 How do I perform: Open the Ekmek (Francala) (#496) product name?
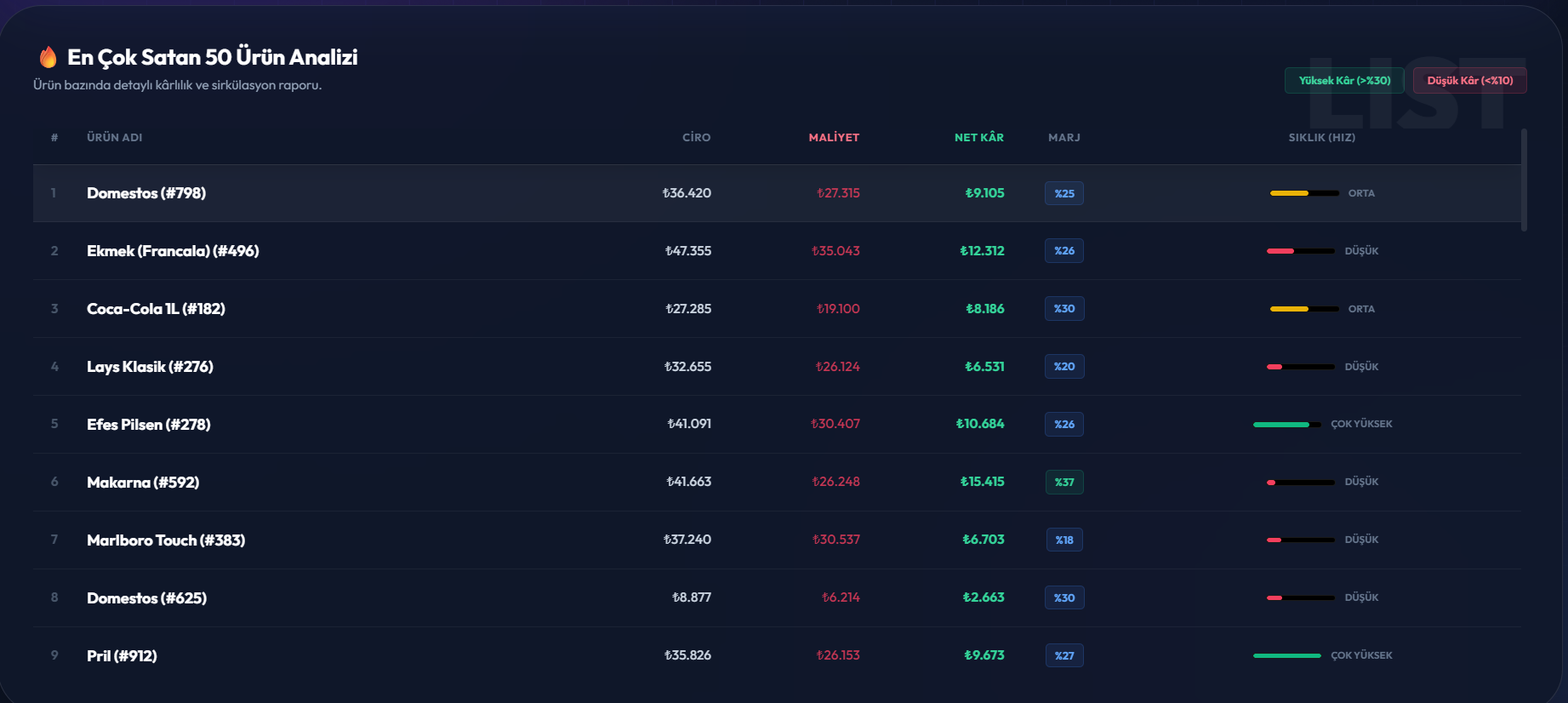(x=173, y=251)
